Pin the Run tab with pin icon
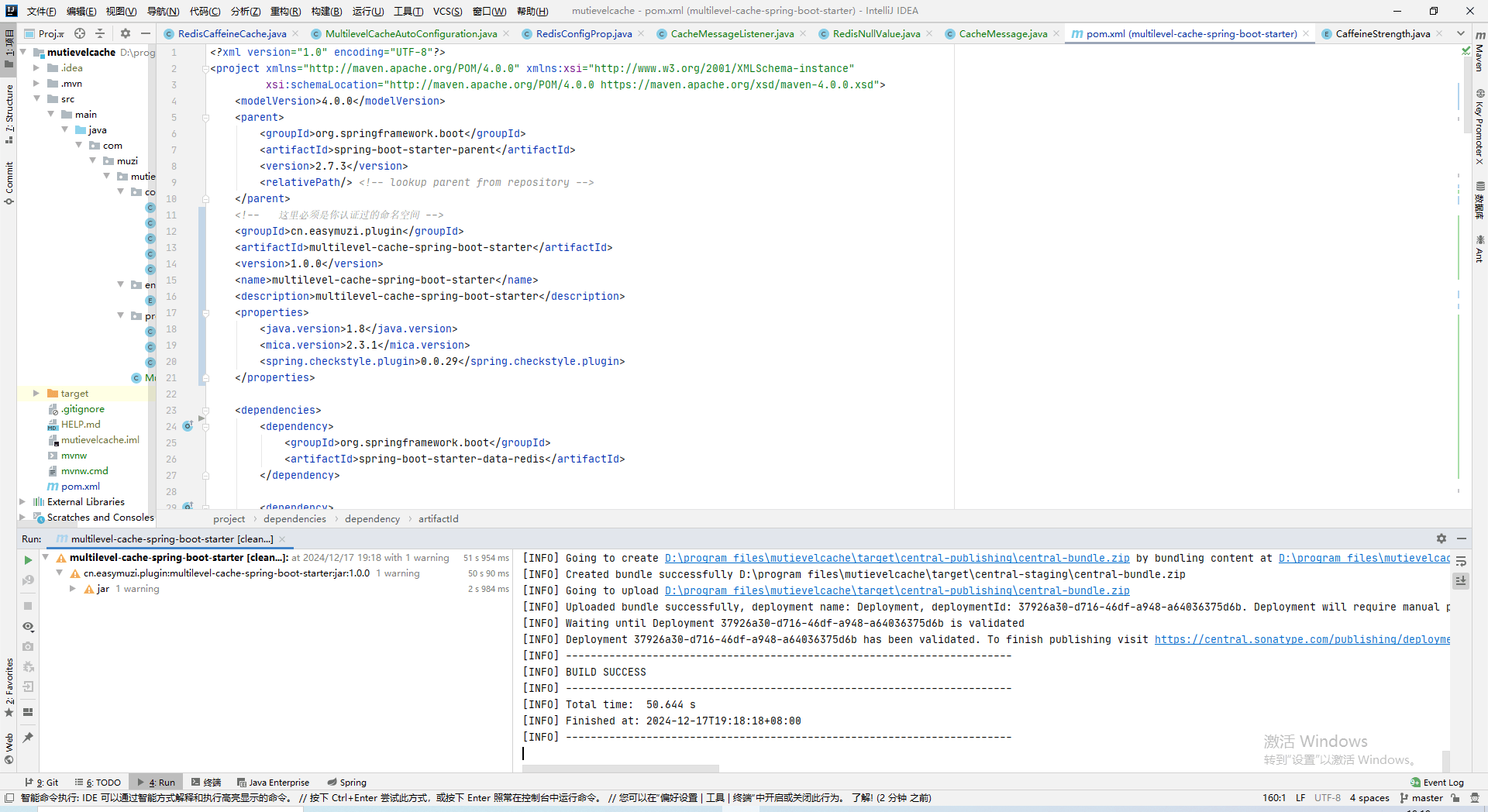The image size is (1488, 812). pyautogui.click(x=28, y=738)
